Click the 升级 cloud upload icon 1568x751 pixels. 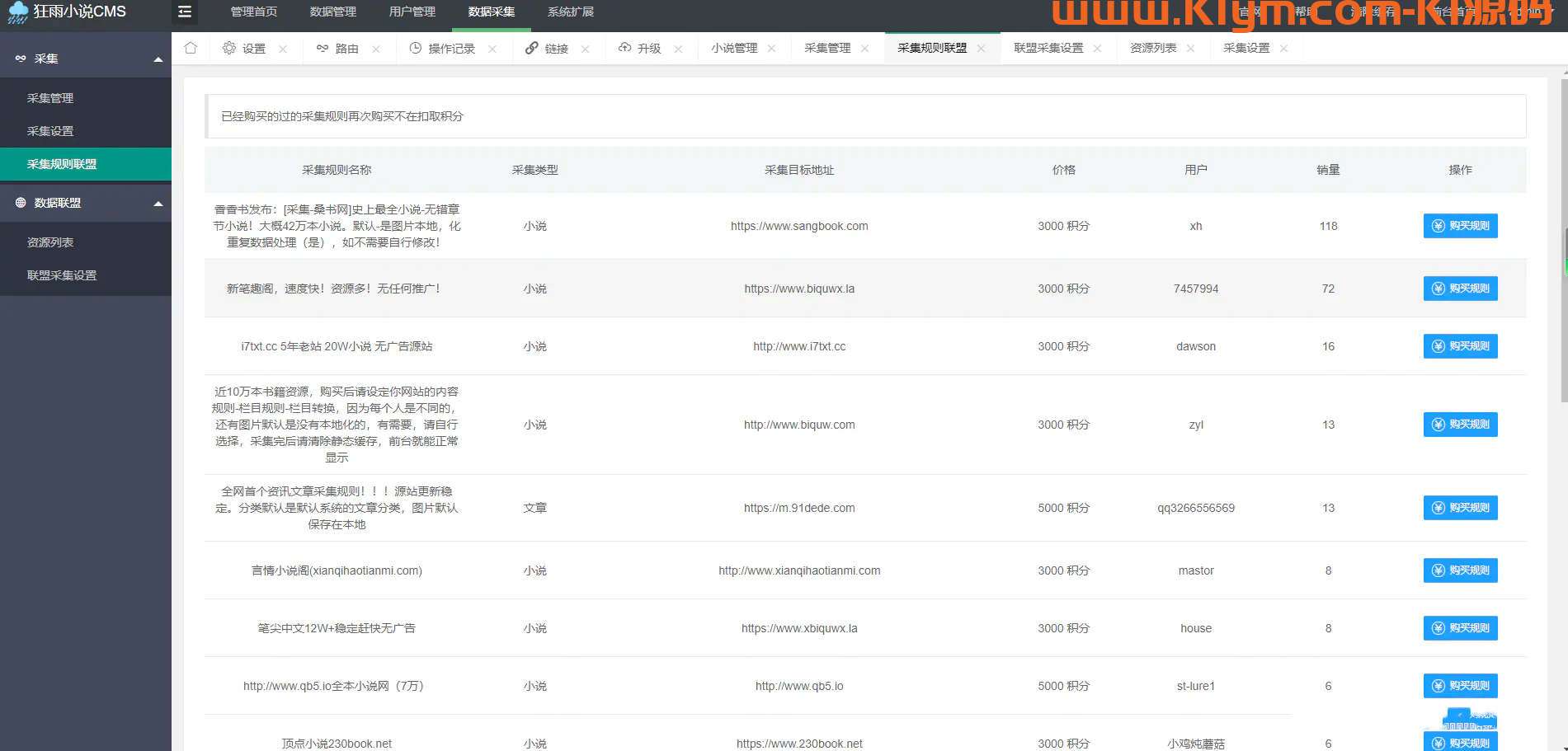(x=624, y=48)
